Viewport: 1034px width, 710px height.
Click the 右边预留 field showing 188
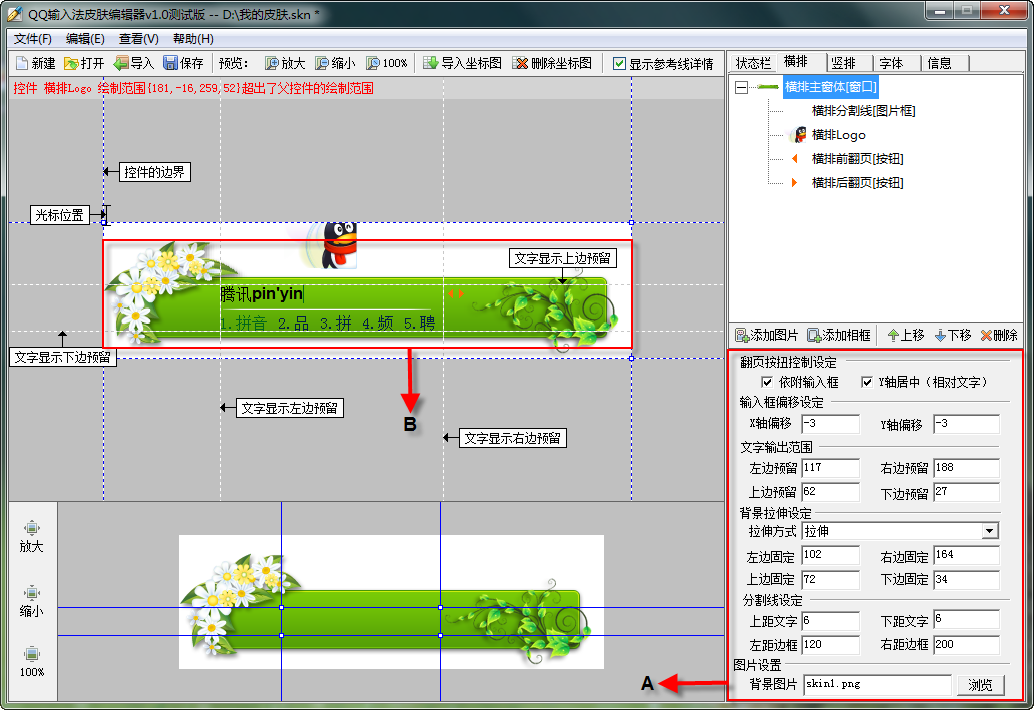click(966, 468)
